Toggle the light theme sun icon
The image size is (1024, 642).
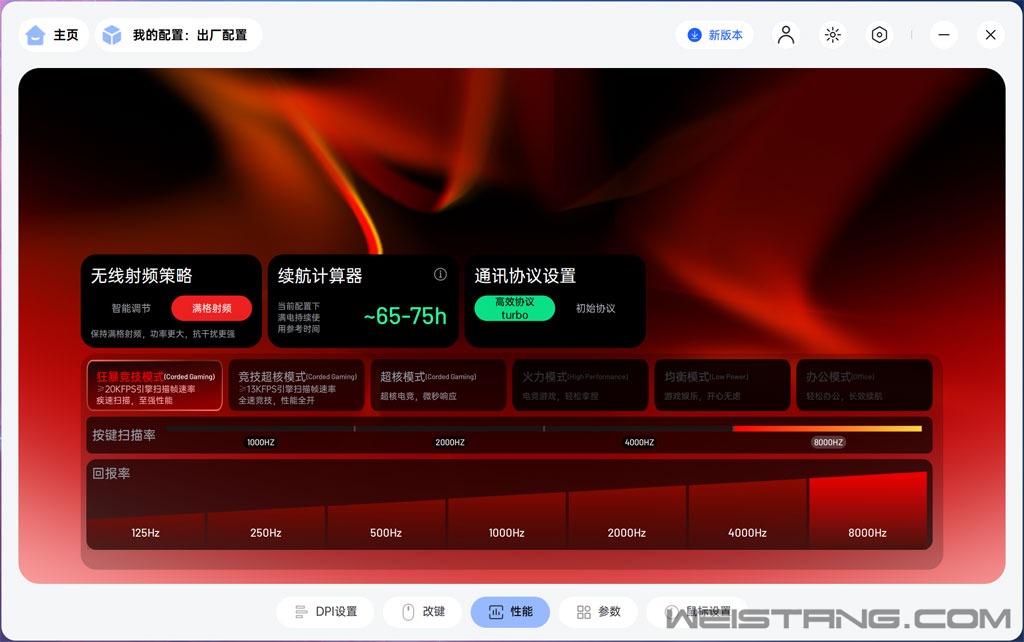832,35
